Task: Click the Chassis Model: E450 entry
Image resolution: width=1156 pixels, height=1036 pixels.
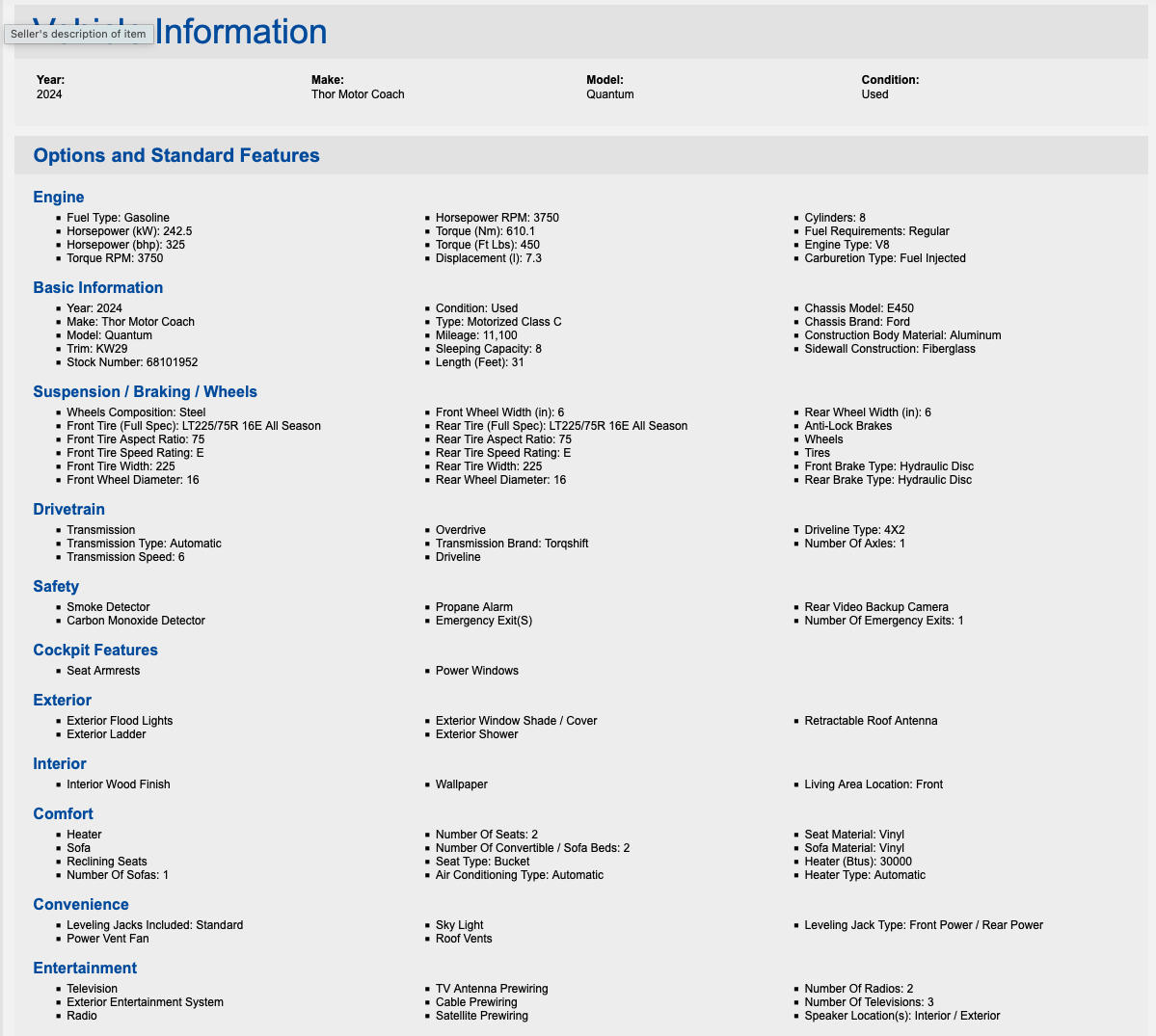Action: pyautogui.click(x=859, y=308)
